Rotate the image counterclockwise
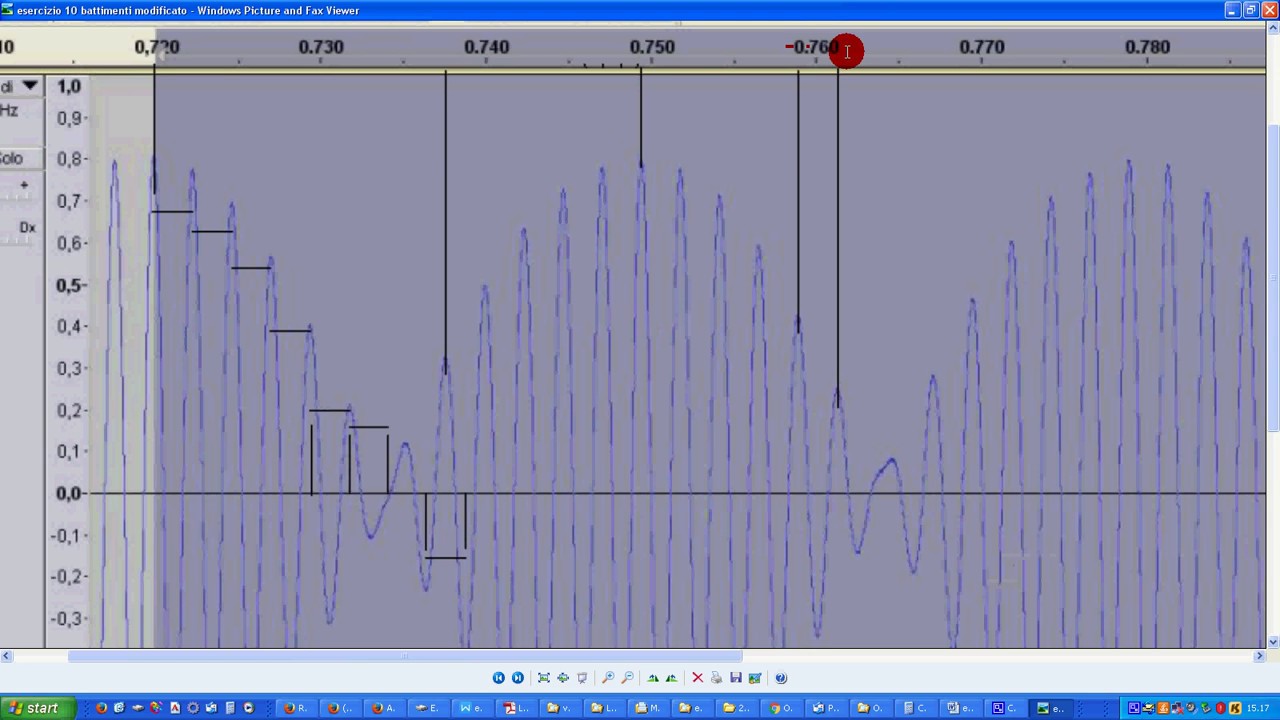The image size is (1280, 720). [x=671, y=678]
